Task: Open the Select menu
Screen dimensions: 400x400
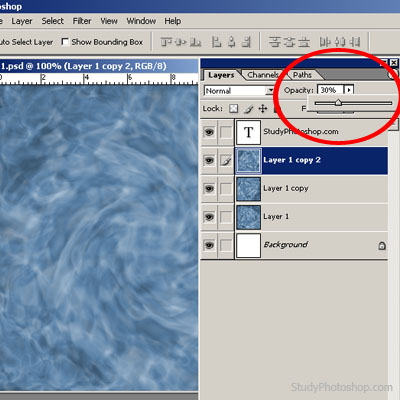Action: click(52, 21)
